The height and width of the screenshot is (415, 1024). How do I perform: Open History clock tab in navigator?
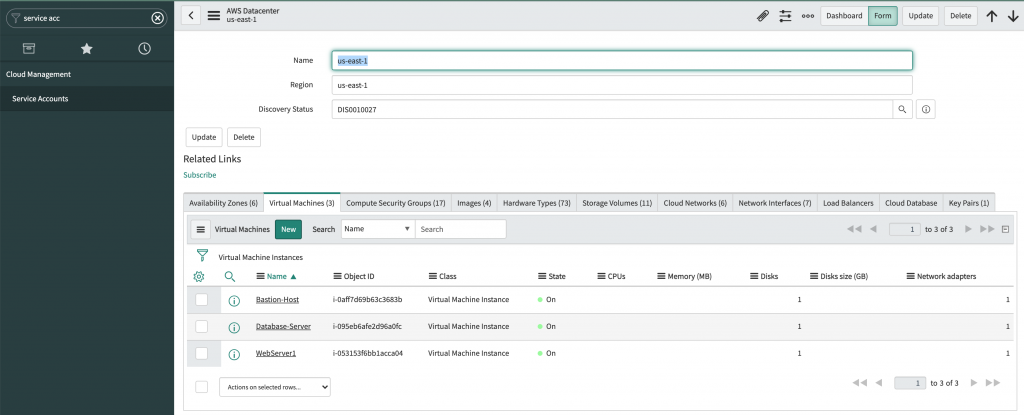[144, 48]
